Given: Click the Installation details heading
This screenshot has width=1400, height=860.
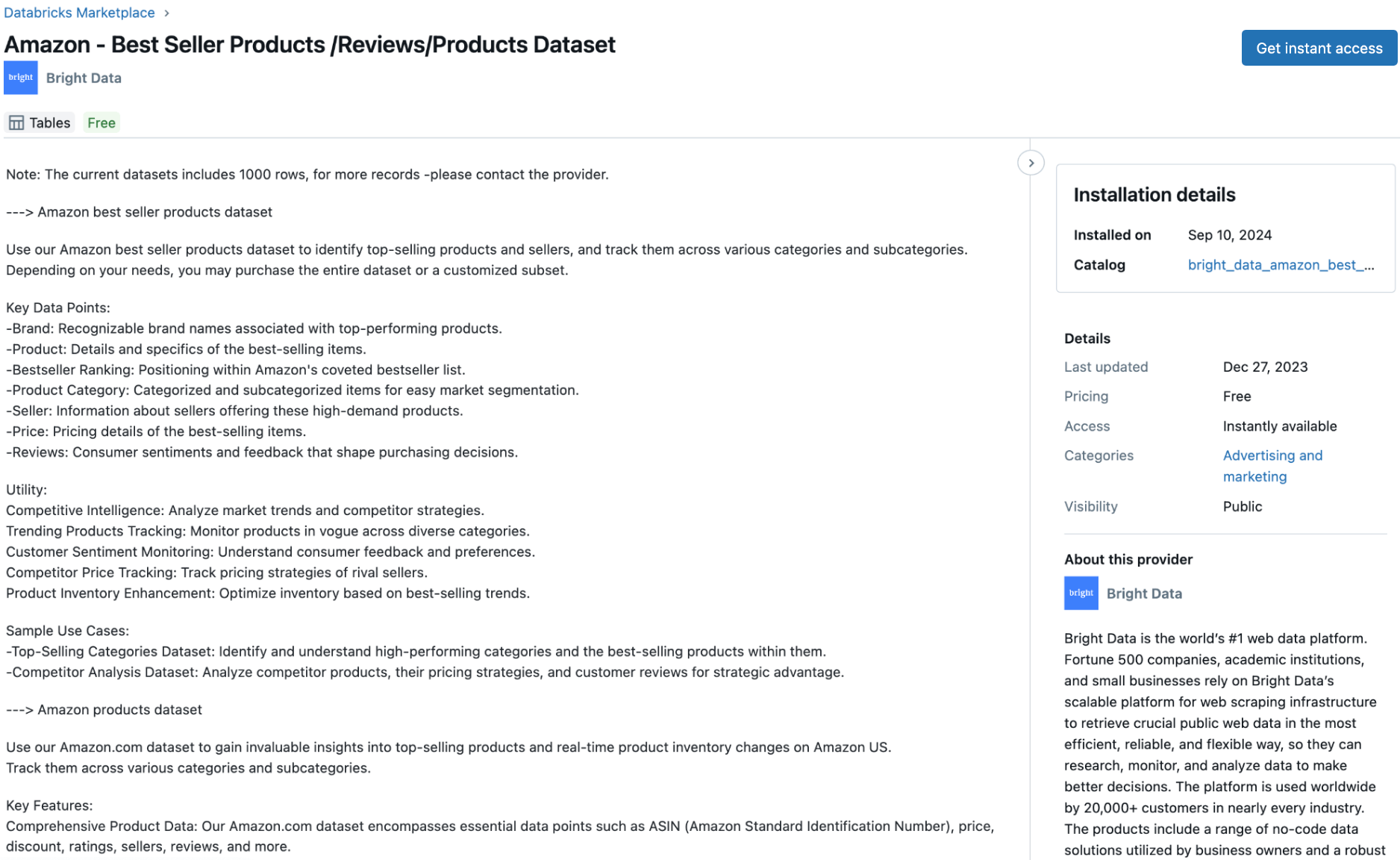Looking at the screenshot, I should coord(1154,195).
